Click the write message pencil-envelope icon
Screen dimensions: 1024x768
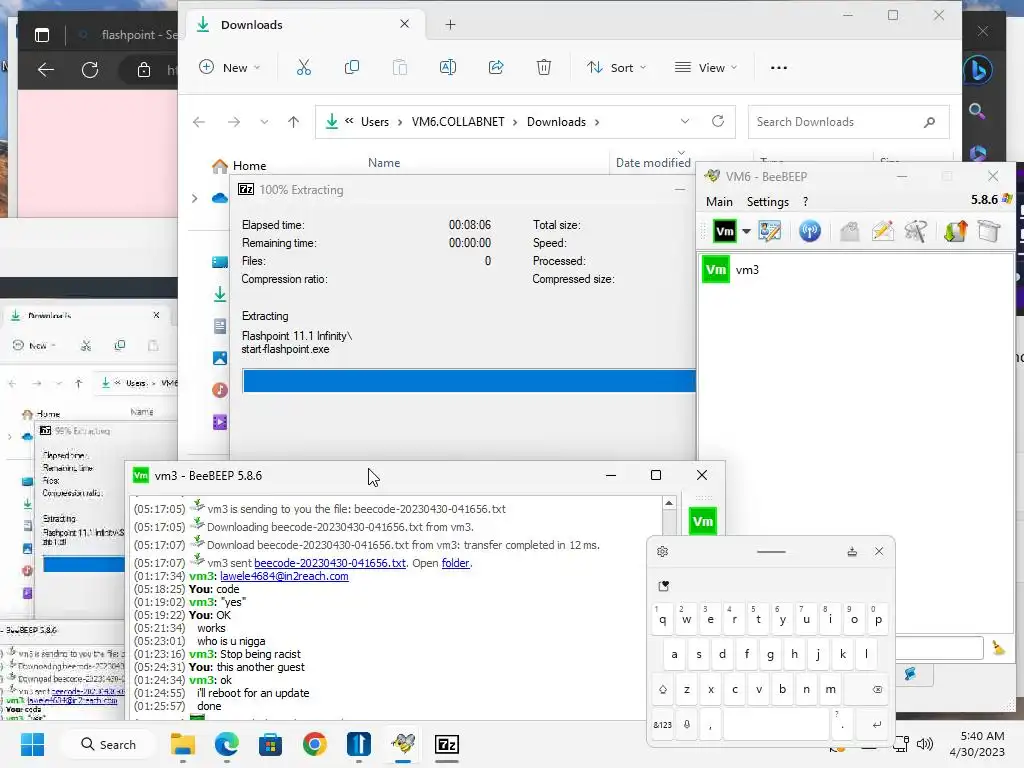point(883,231)
